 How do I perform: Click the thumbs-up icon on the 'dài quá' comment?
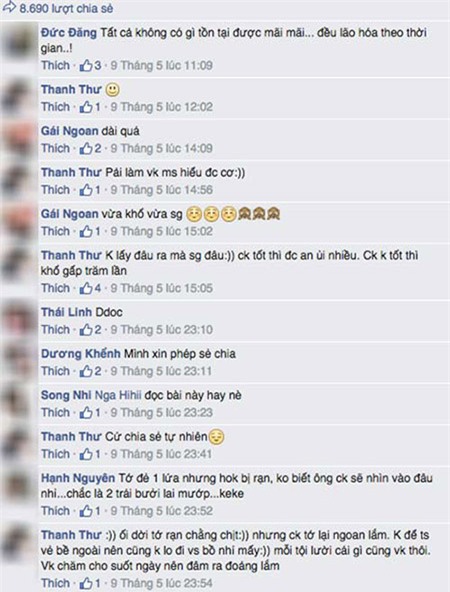[x=86, y=149]
